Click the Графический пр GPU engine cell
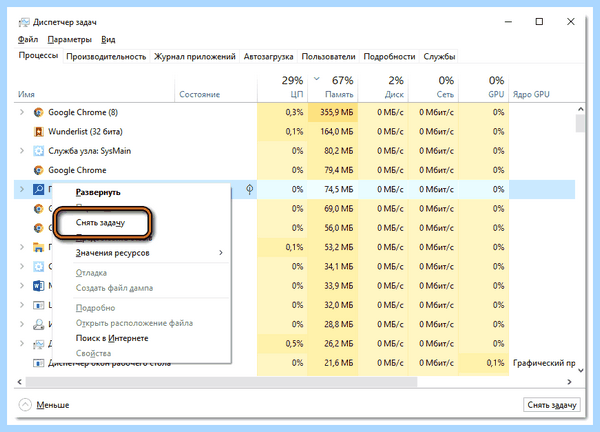This screenshot has width=600, height=432. (x=544, y=363)
